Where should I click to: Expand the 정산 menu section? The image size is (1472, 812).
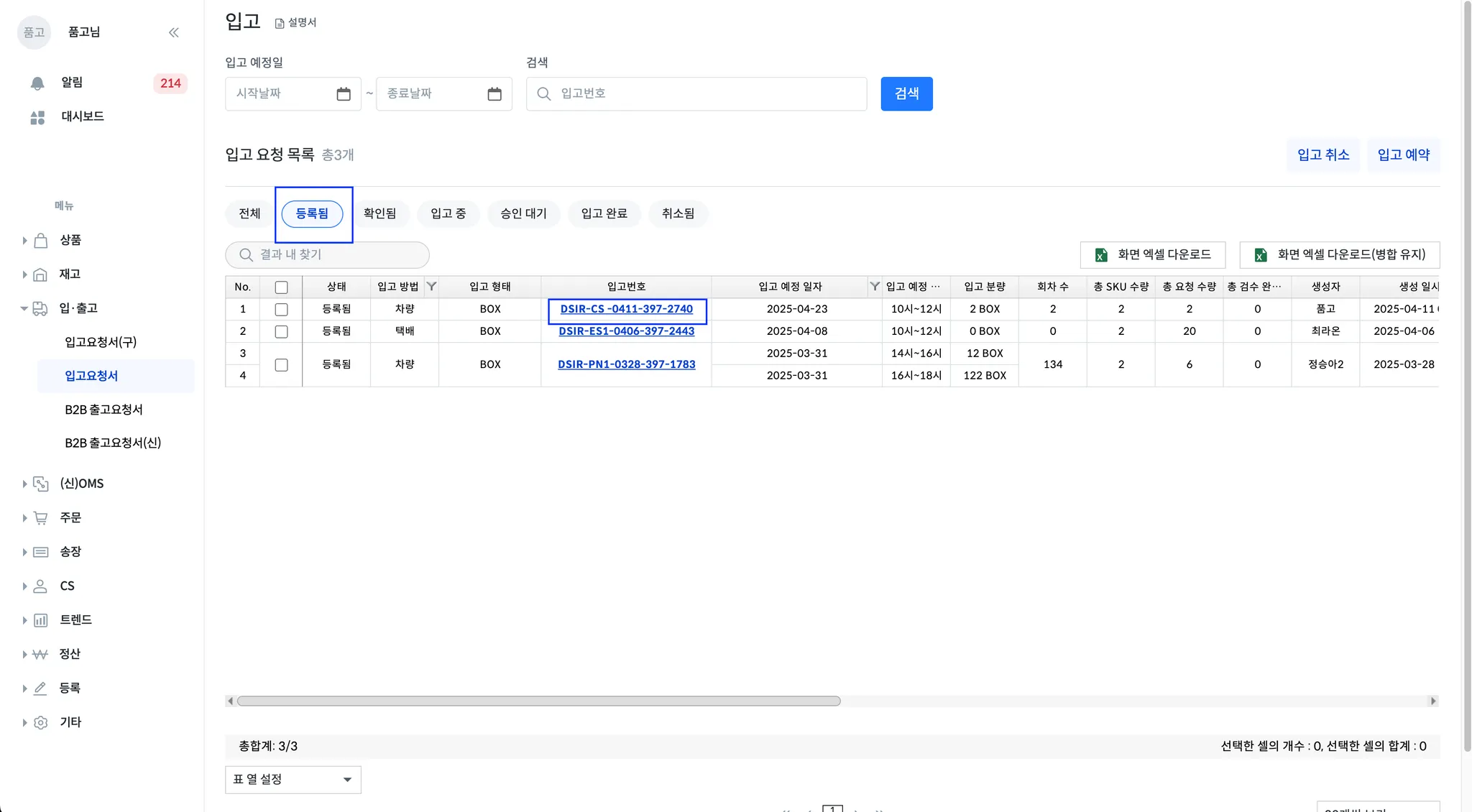click(24, 654)
